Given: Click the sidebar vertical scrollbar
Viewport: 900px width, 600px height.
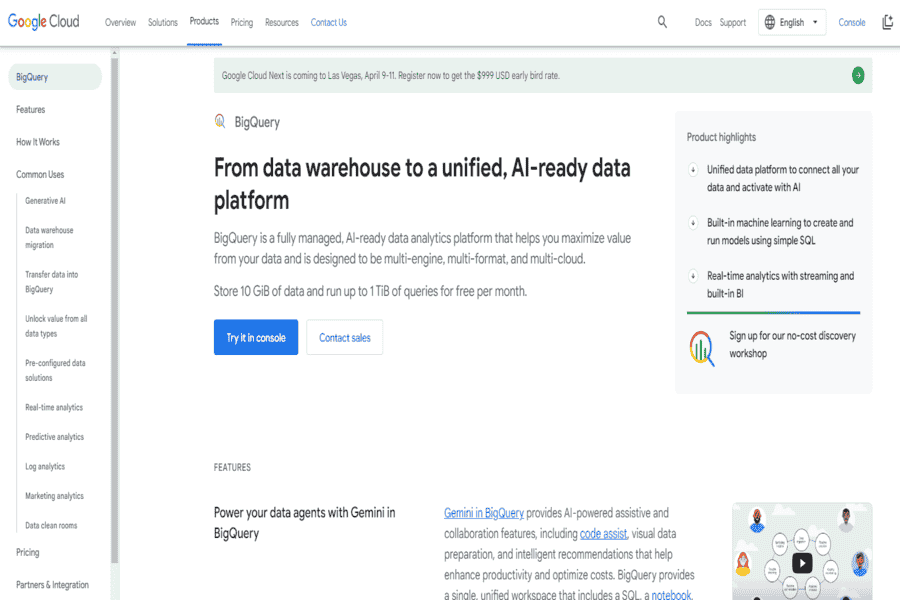Looking at the screenshot, I should (115, 310).
